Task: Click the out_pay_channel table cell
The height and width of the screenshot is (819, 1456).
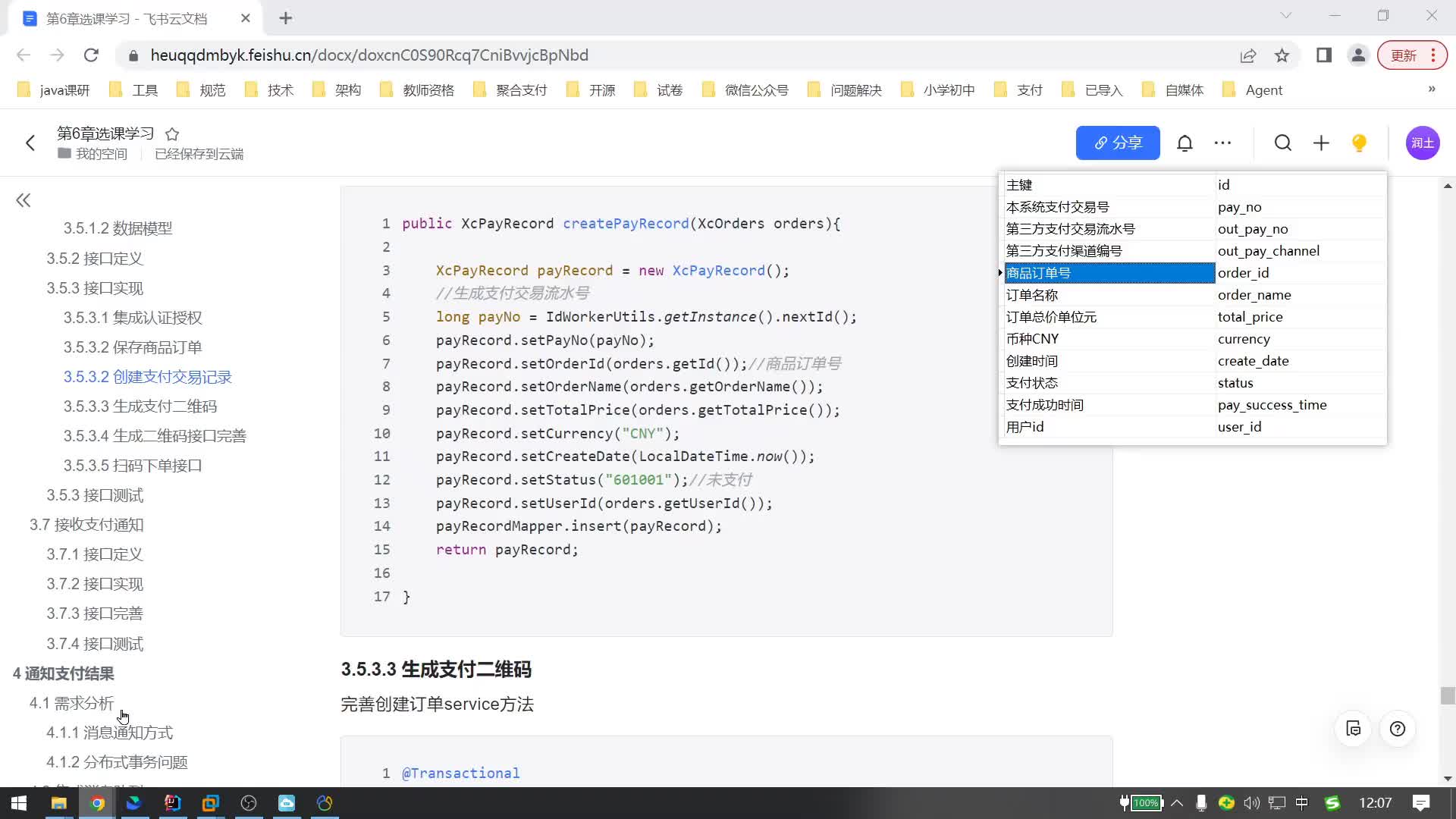Action: 1300,251
